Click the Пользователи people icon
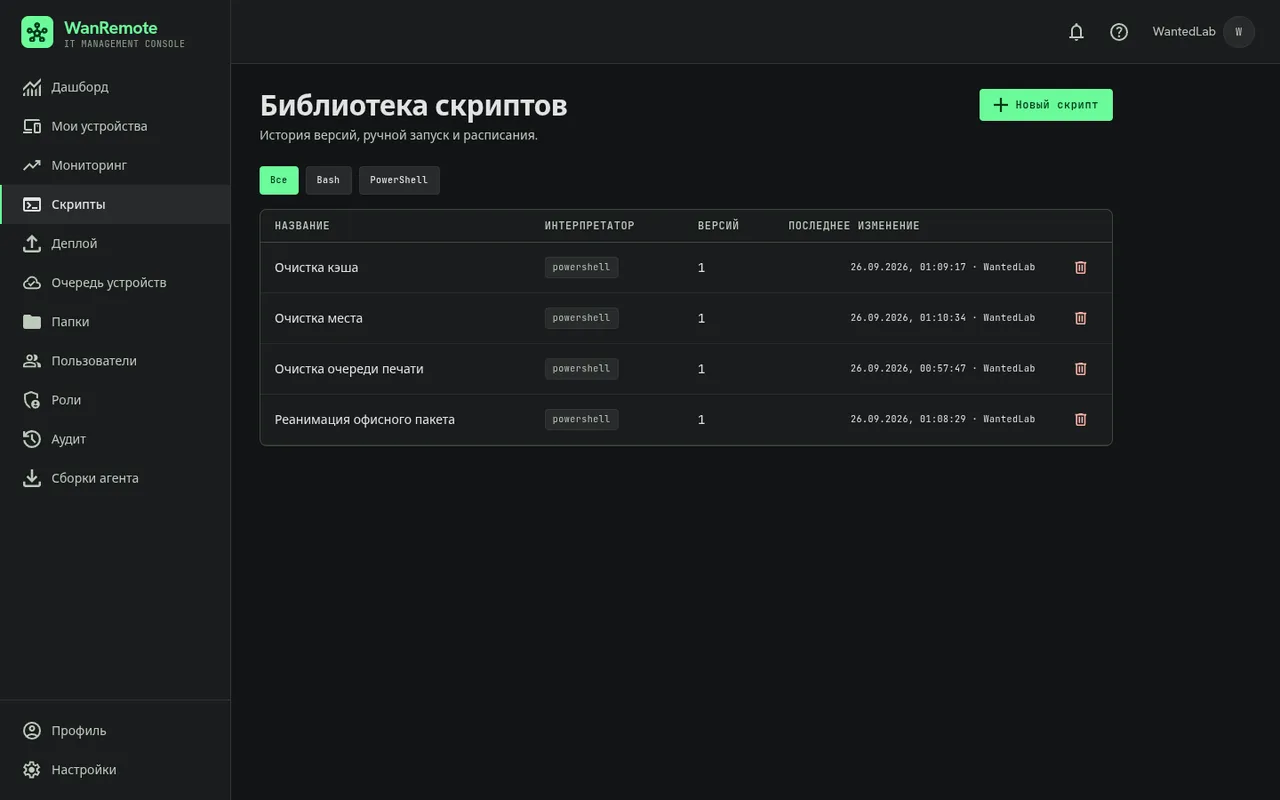This screenshot has width=1280, height=800. (32, 360)
